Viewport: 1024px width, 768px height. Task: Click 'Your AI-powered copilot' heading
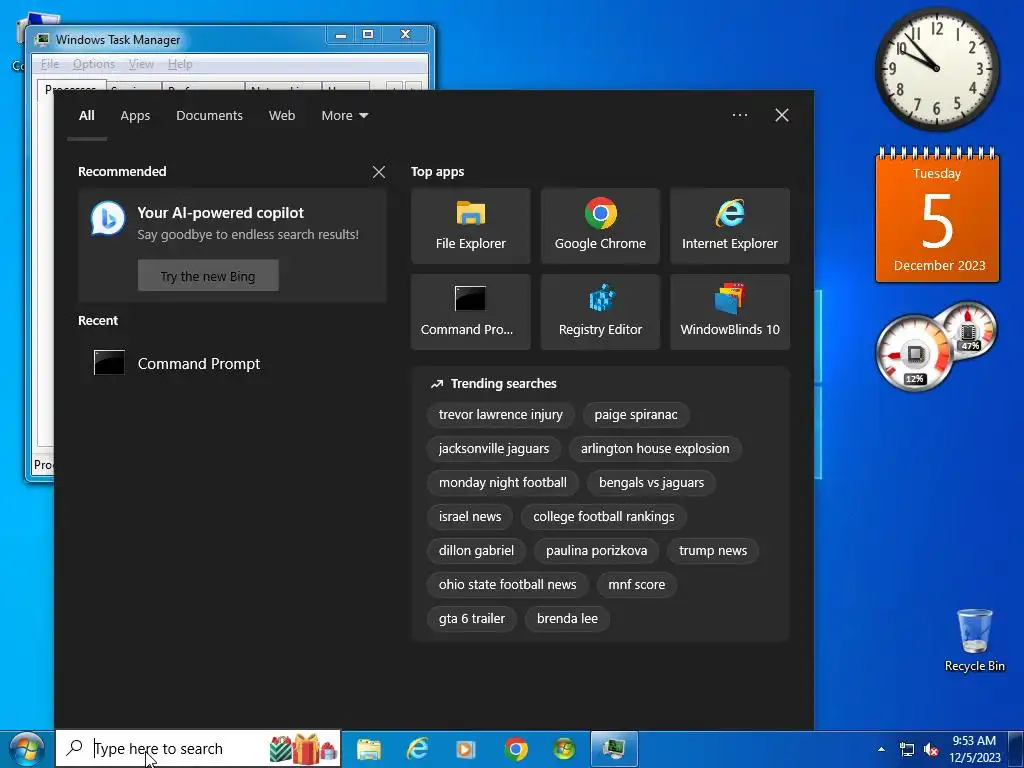221,213
